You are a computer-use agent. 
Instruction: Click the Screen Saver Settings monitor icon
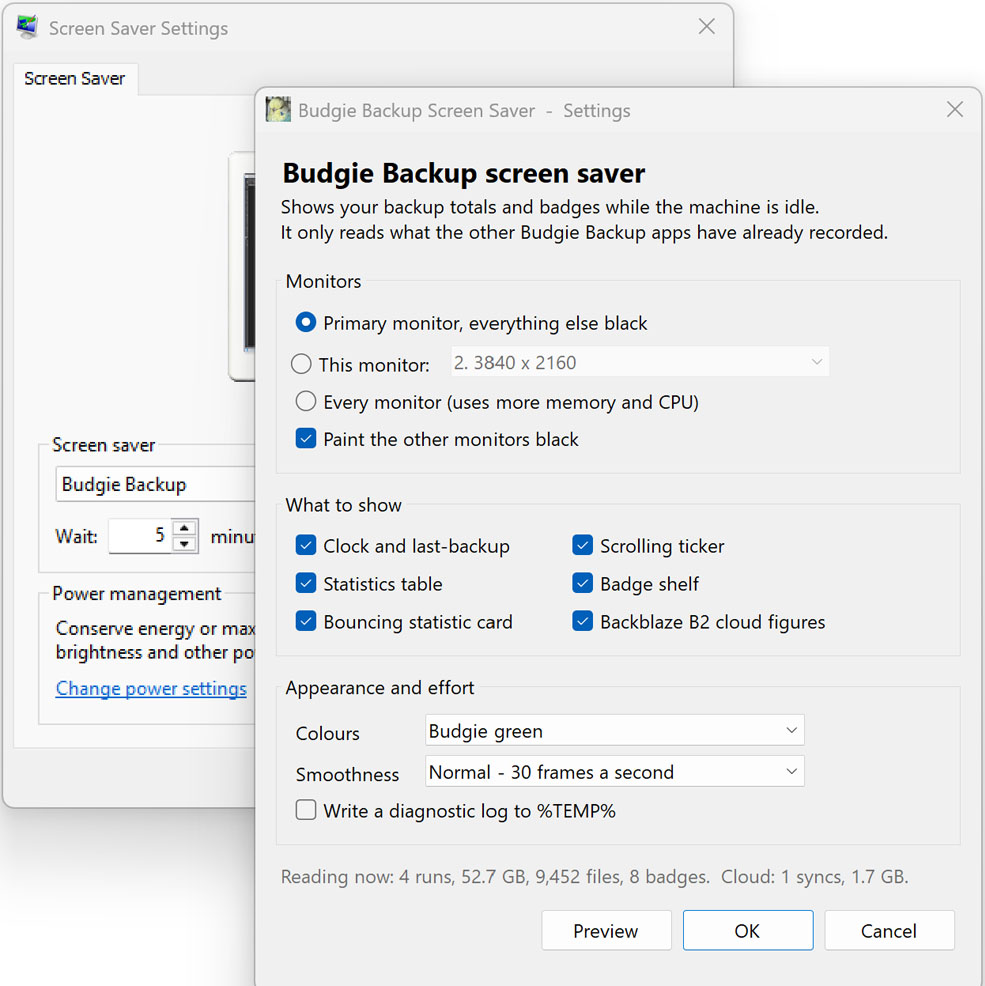[x=27, y=27]
